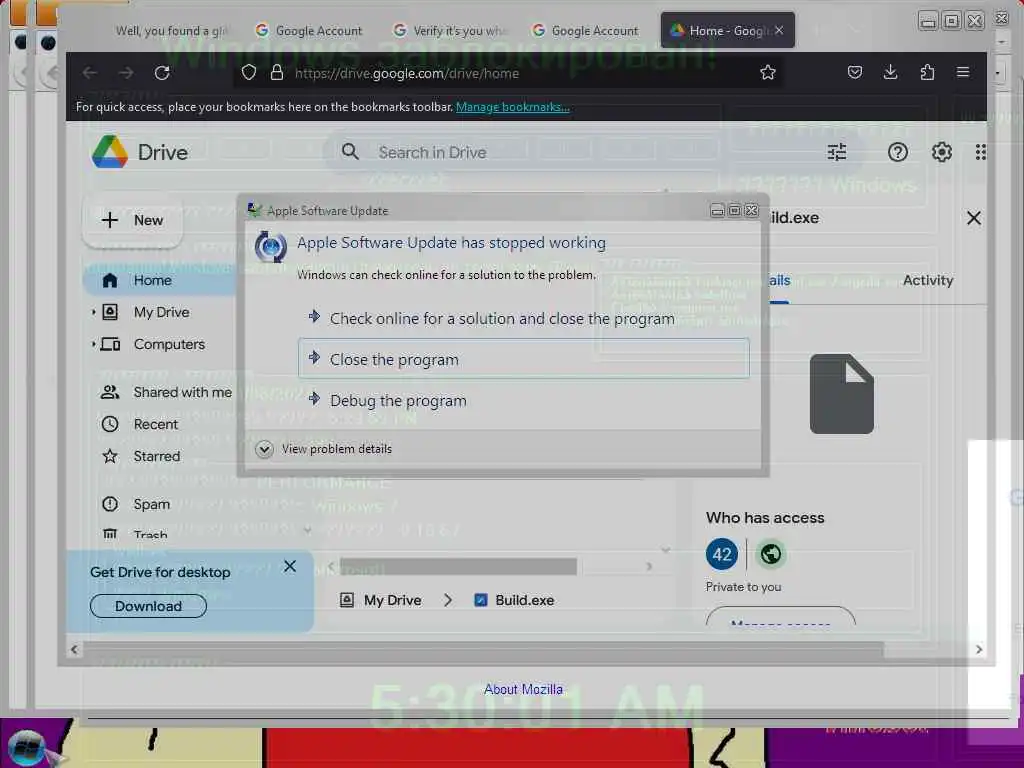The image size is (1024, 768).
Task: Expand the My Drive tree arrow
Action: click(x=93, y=312)
